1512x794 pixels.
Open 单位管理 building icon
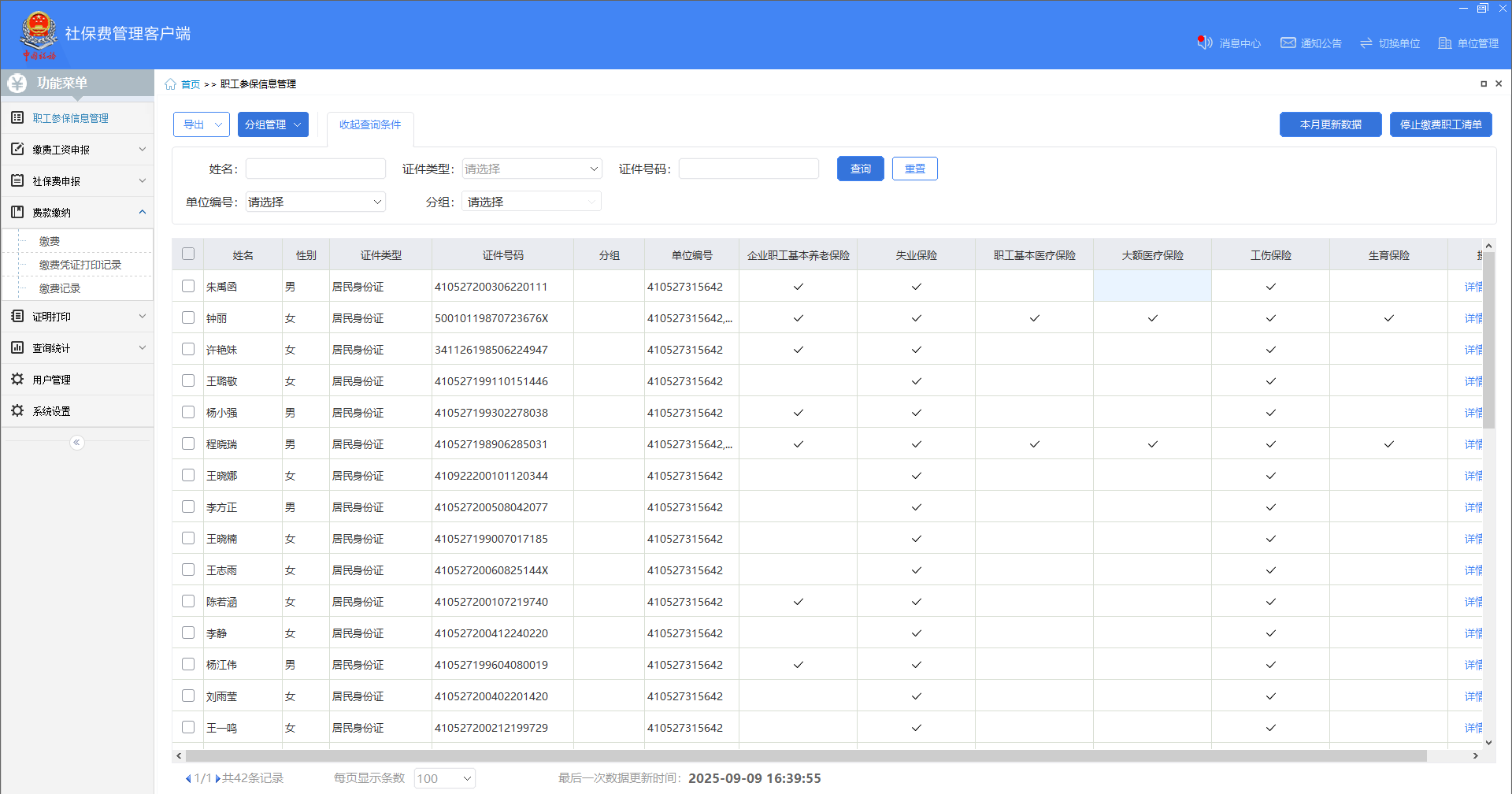pyautogui.click(x=1445, y=43)
